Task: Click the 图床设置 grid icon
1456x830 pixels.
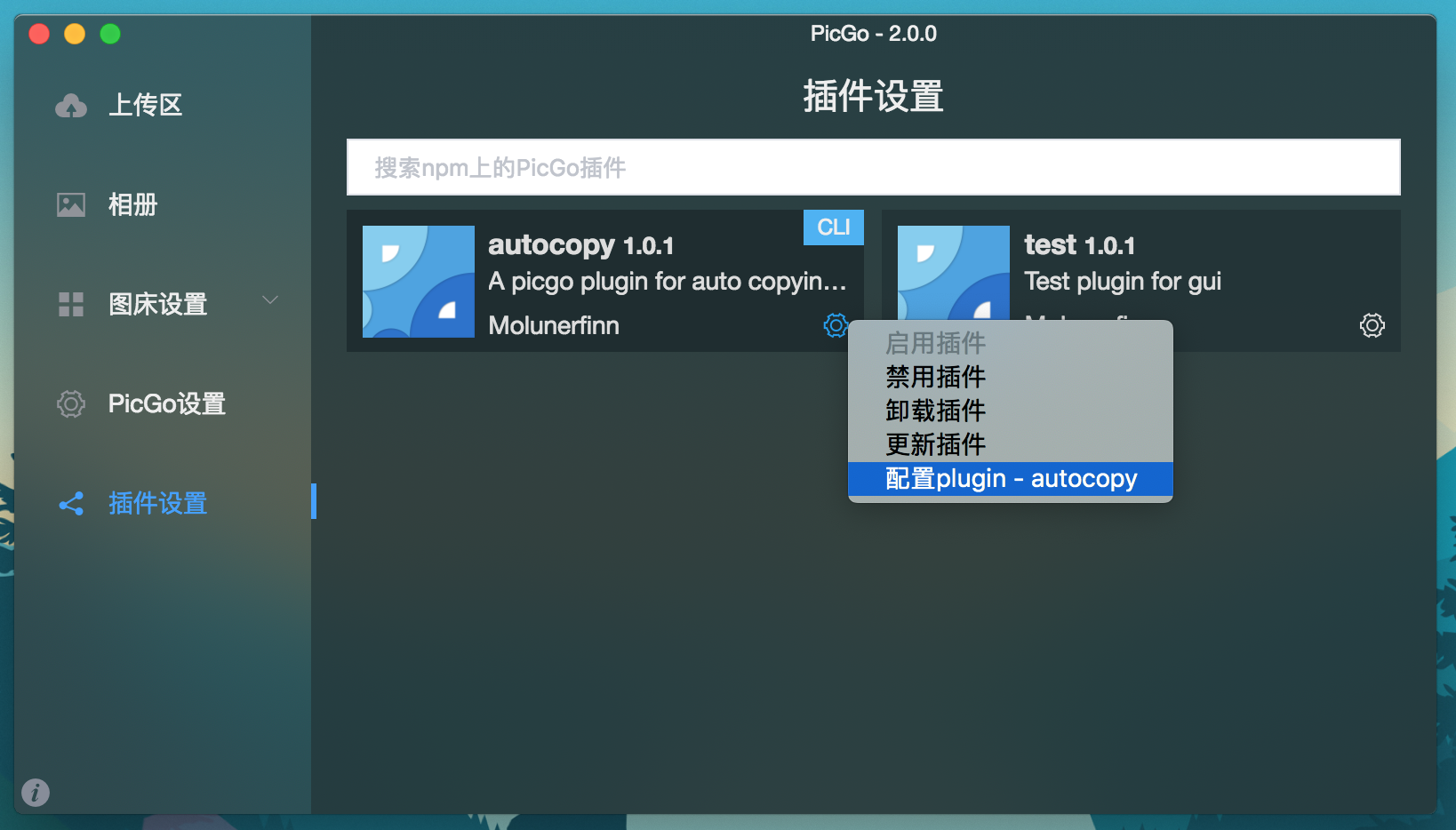Action: pyautogui.click(x=71, y=305)
